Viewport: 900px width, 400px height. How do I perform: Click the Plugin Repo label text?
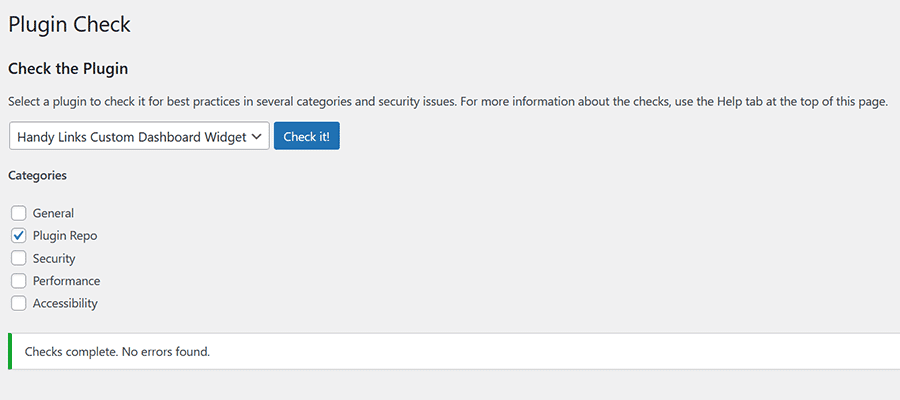(65, 236)
